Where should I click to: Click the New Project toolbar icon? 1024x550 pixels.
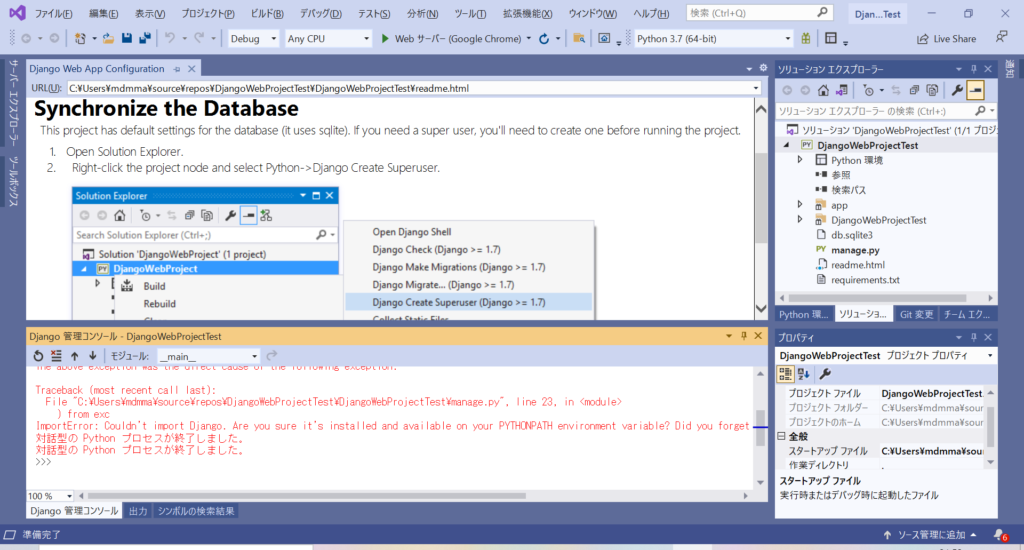point(80,39)
